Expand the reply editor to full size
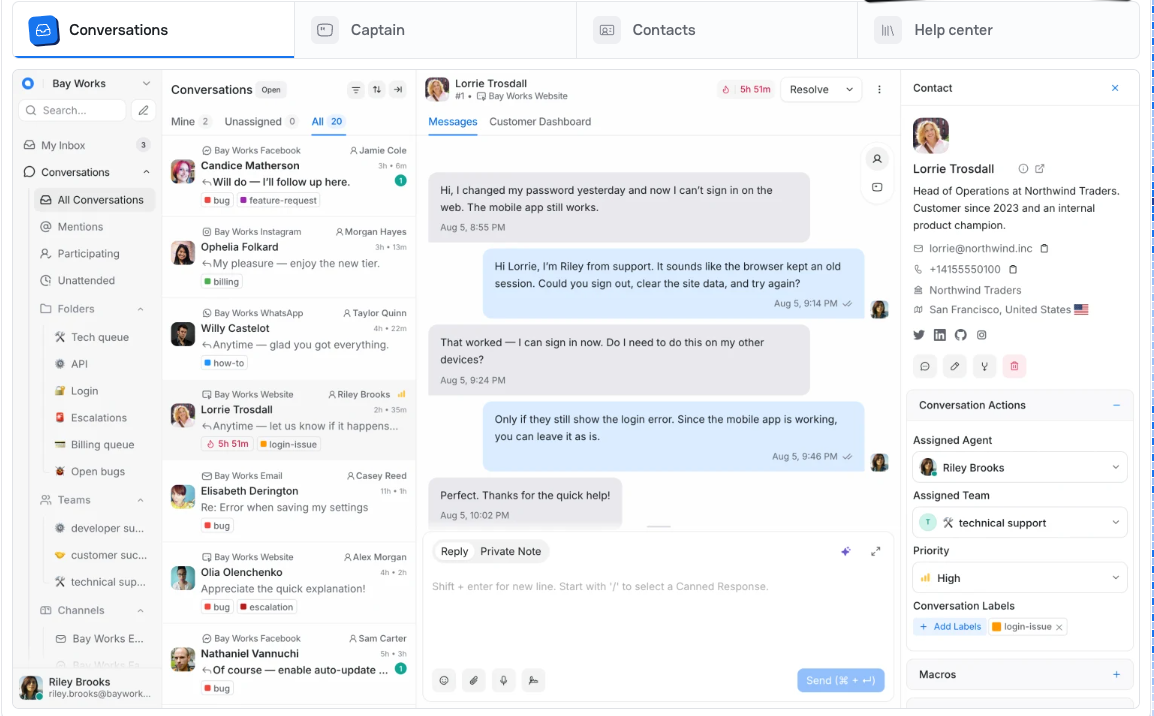The height and width of the screenshot is (716, 1154). point(876,551)
